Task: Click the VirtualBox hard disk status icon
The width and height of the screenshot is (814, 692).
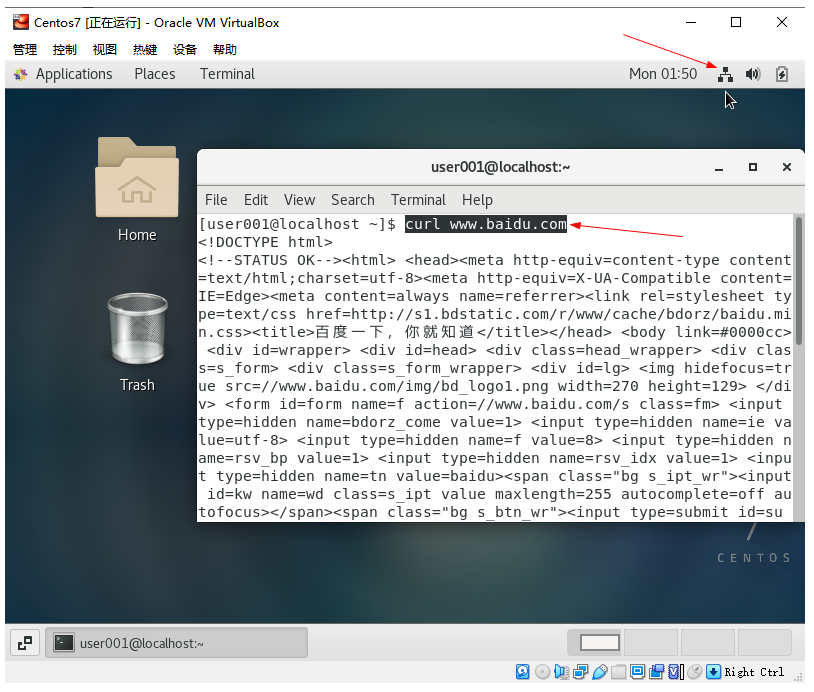Action: coord(522,671)
